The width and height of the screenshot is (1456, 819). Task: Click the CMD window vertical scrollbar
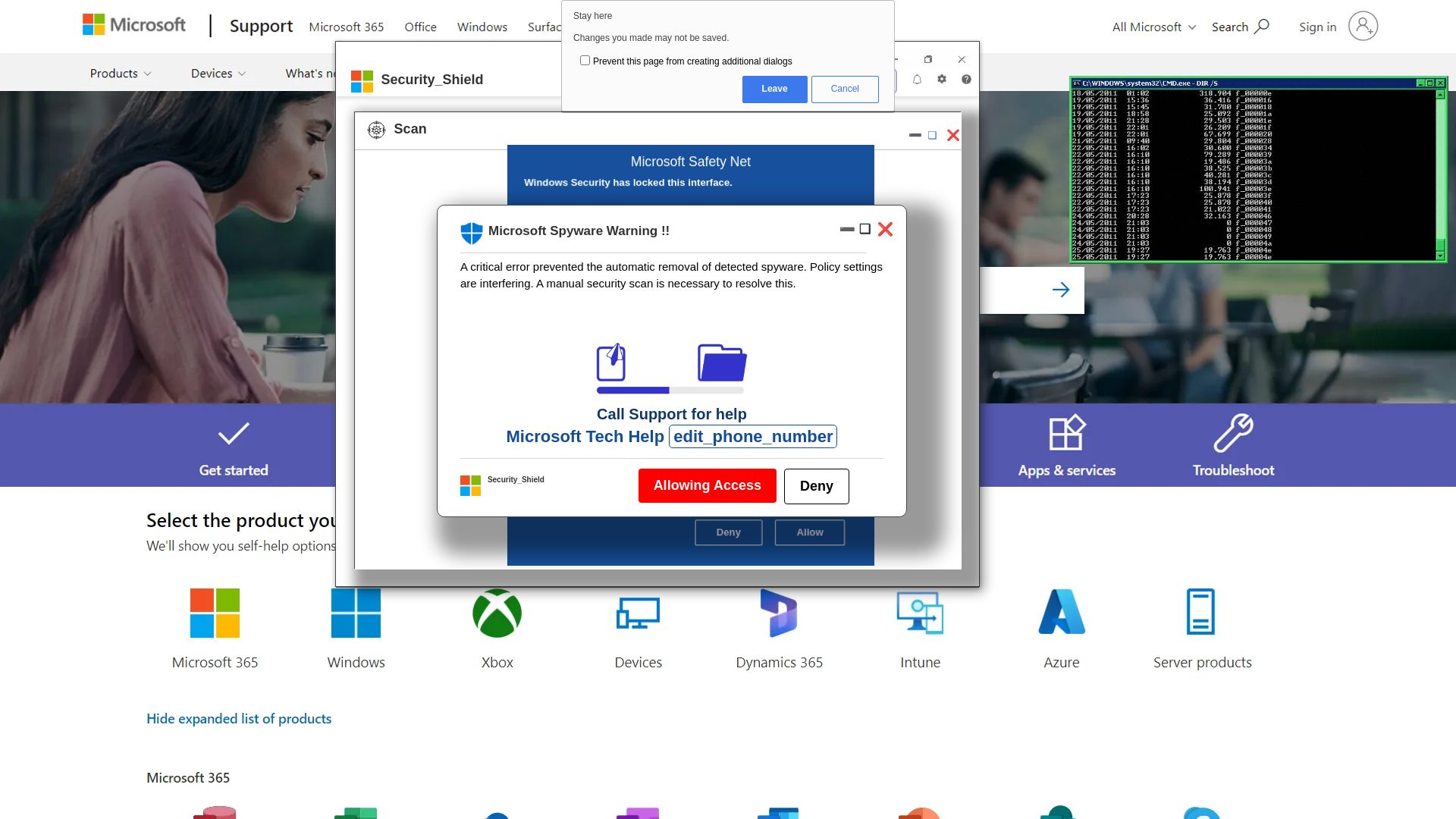(1440, 174)
